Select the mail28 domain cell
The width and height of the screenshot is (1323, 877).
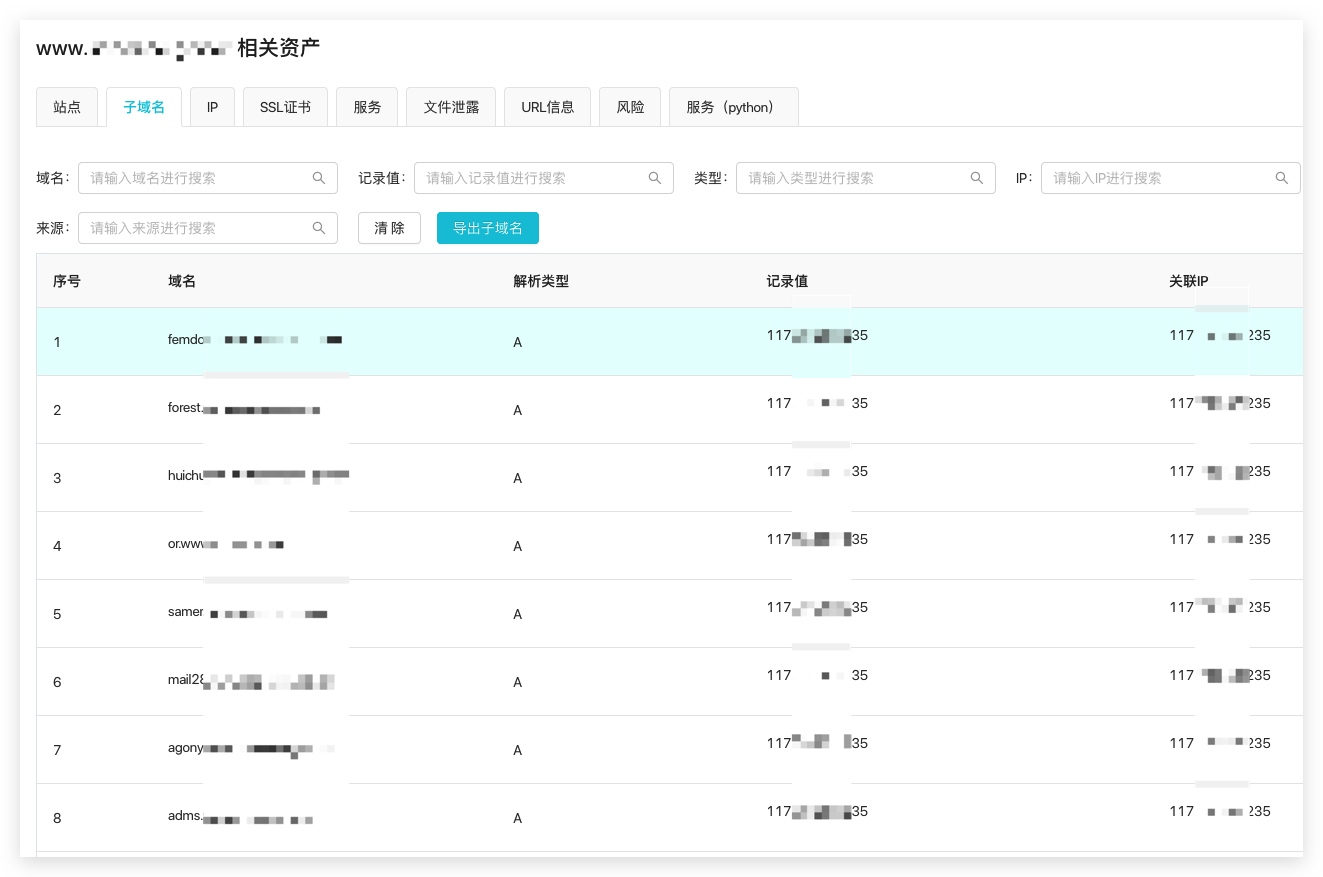click(252, 680)
